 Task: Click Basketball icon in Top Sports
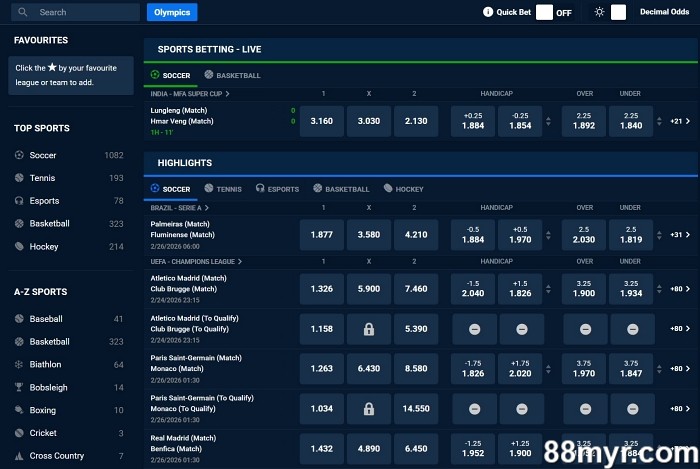click(19, 224)
